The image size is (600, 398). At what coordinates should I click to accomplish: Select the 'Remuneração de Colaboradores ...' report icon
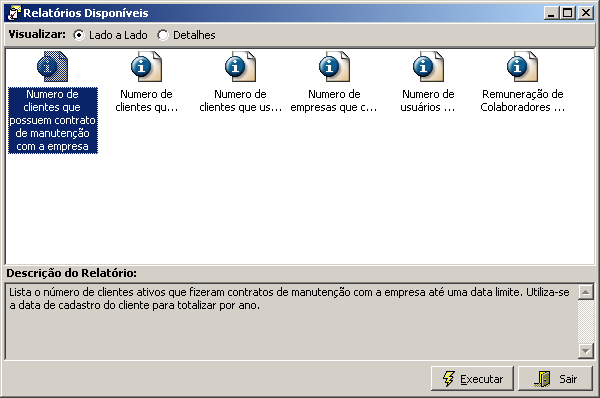522,66
